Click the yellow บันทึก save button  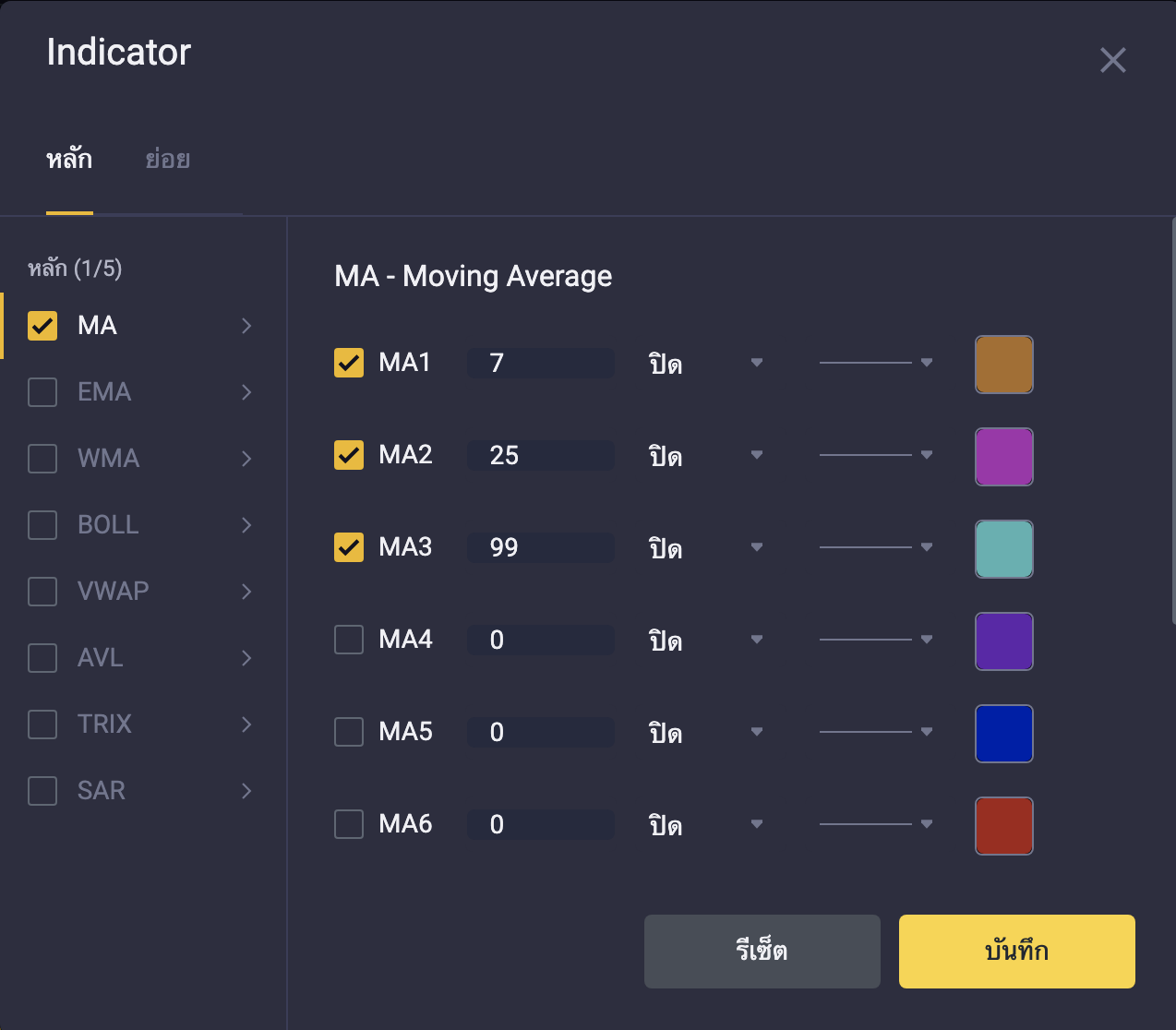pos(1016,952)
